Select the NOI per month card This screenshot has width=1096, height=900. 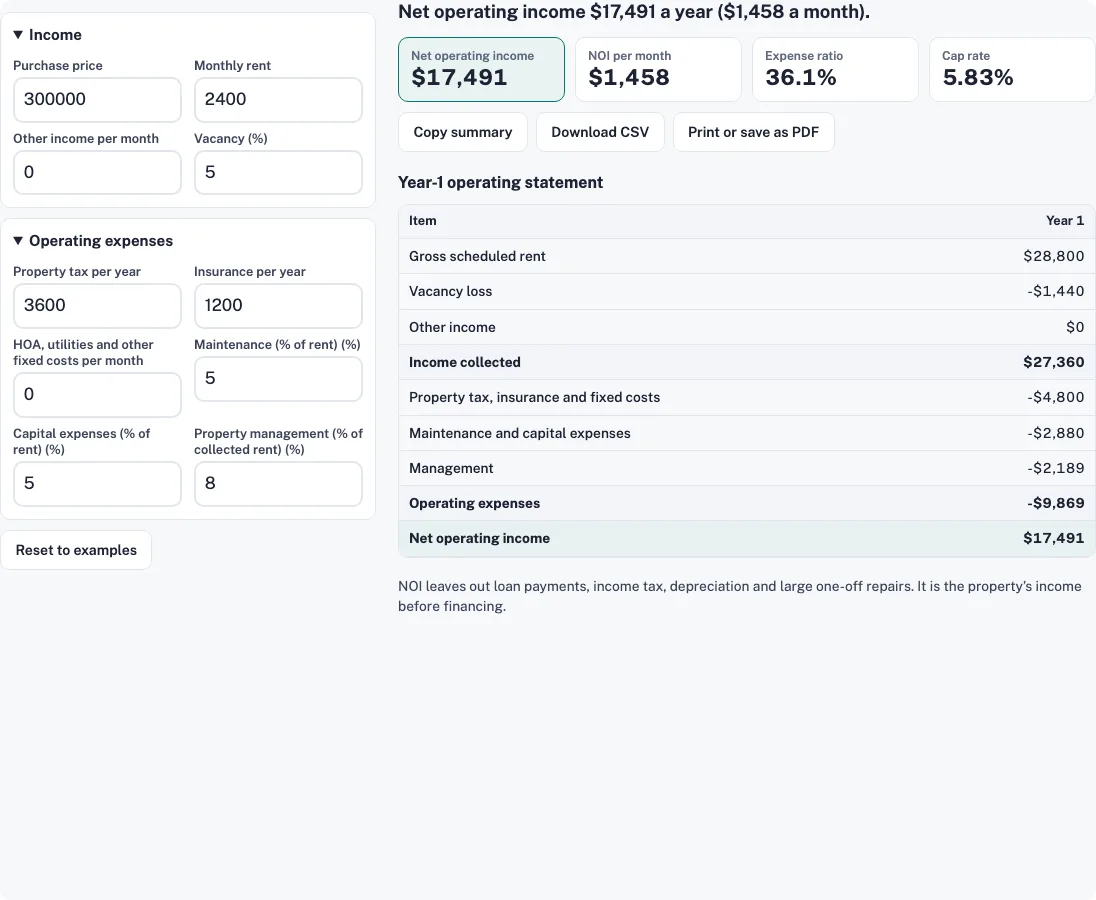[x=658, y=69]
